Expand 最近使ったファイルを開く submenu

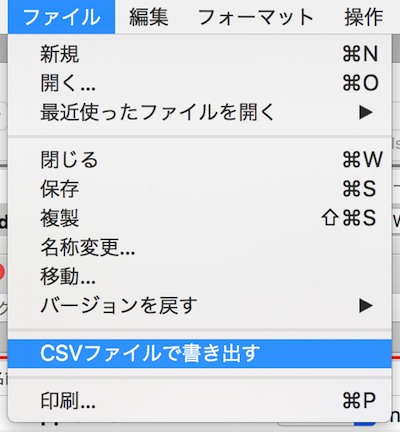point(200,112)
